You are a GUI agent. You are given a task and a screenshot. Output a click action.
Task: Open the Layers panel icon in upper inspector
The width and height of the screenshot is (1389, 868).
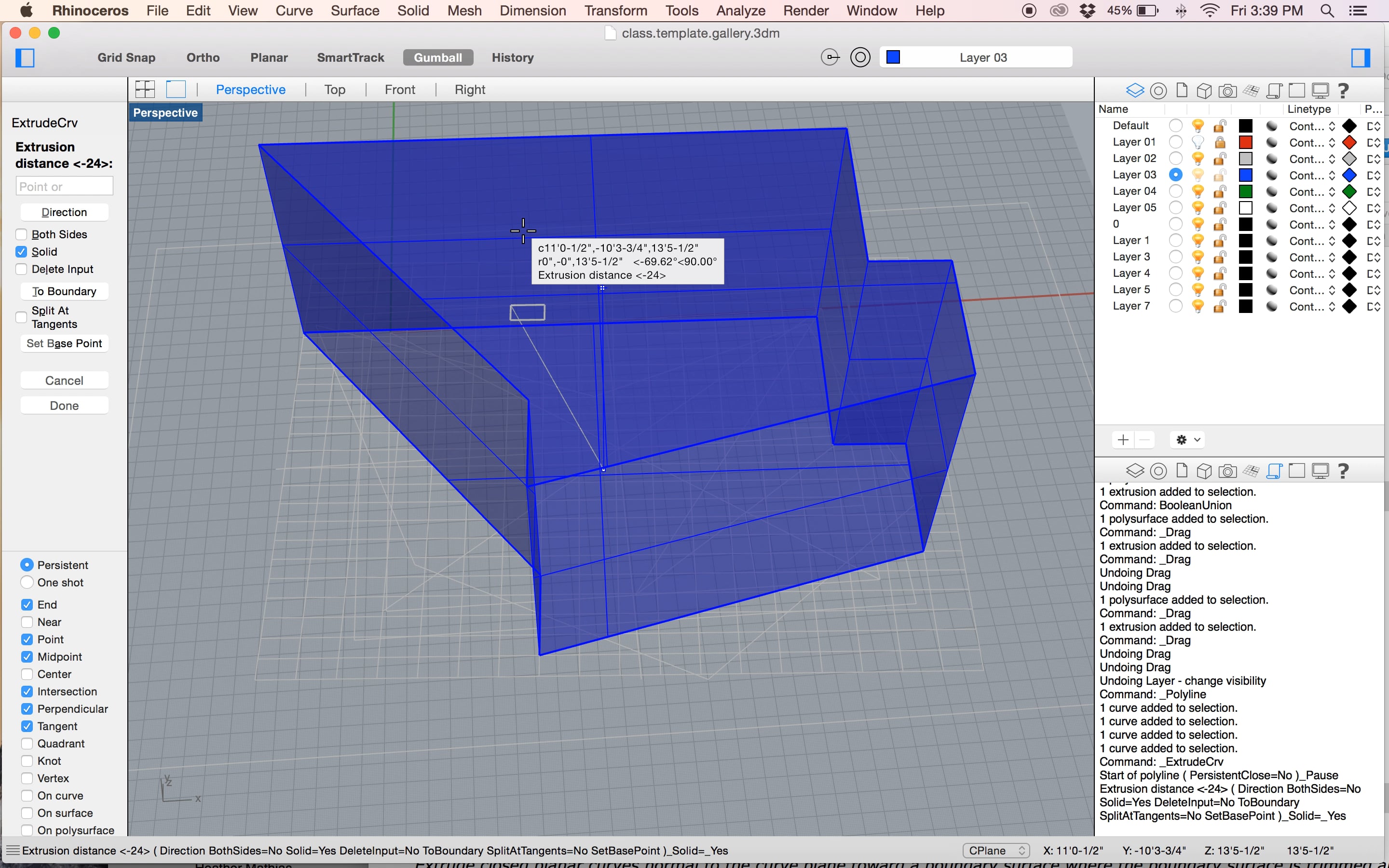1135,90
